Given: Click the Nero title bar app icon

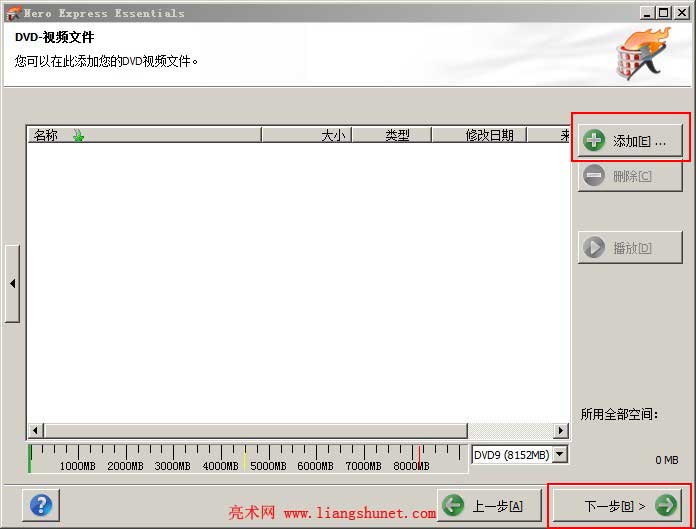Looking at the screenshot, I should (x=13, y=13).
